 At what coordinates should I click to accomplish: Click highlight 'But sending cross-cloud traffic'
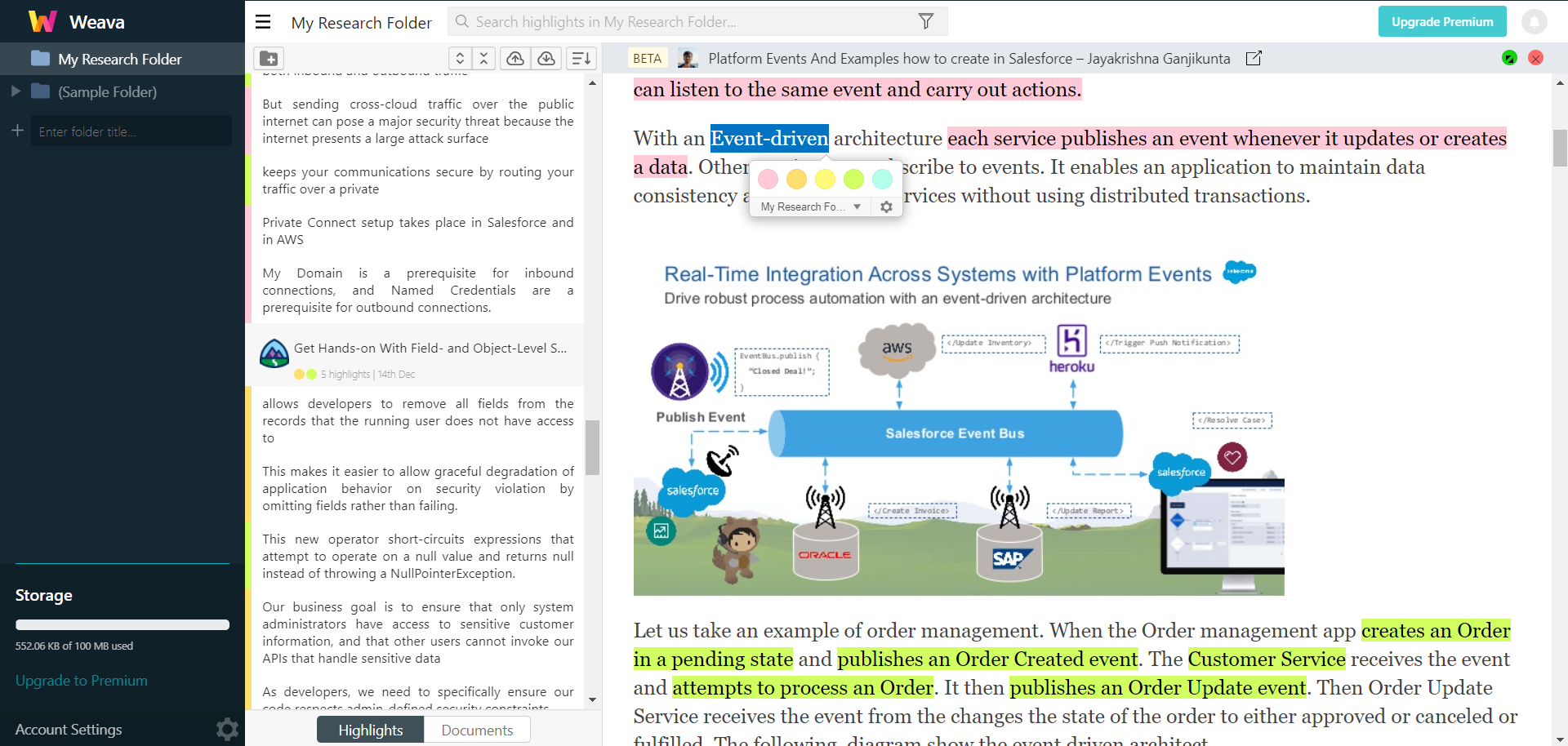[418, 122]
